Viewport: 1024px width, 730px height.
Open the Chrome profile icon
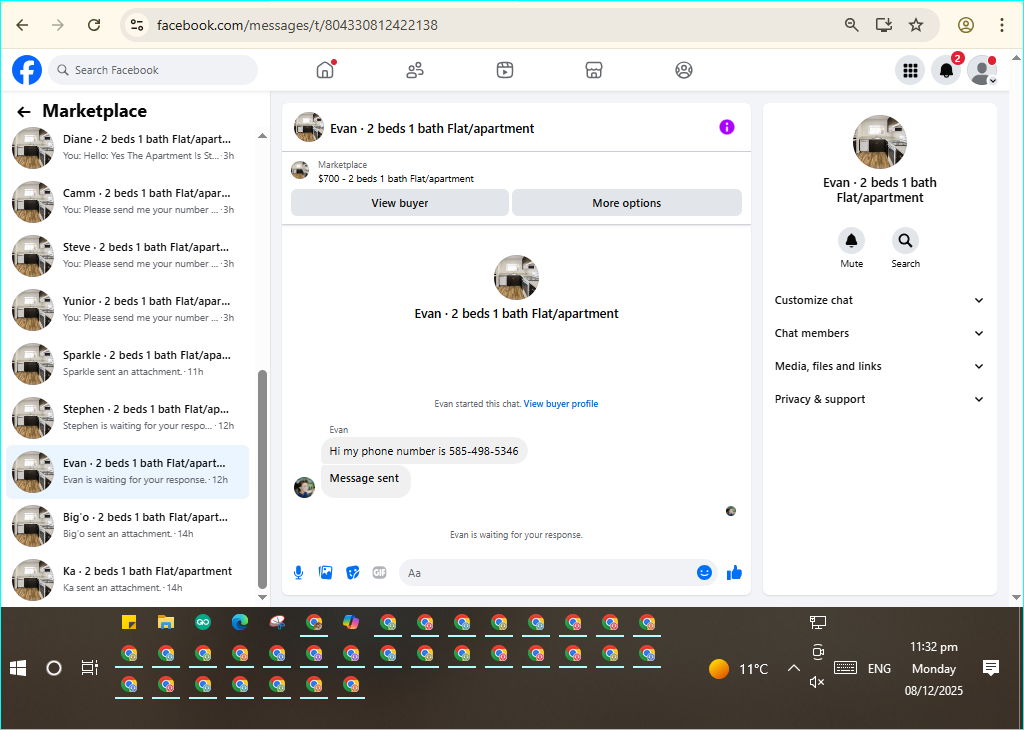click(x=966, y=25)
